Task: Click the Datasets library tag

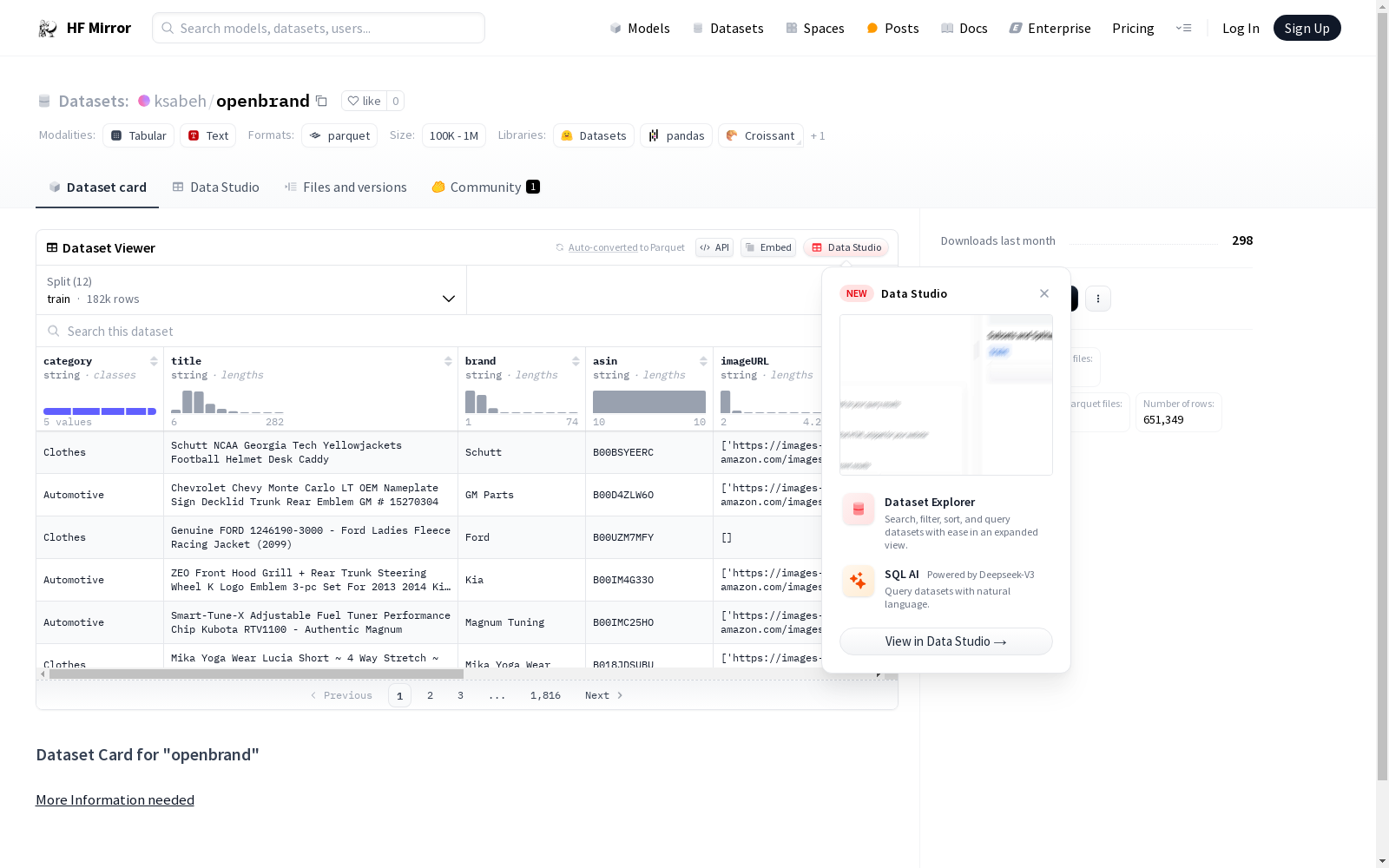Action: 593,135
